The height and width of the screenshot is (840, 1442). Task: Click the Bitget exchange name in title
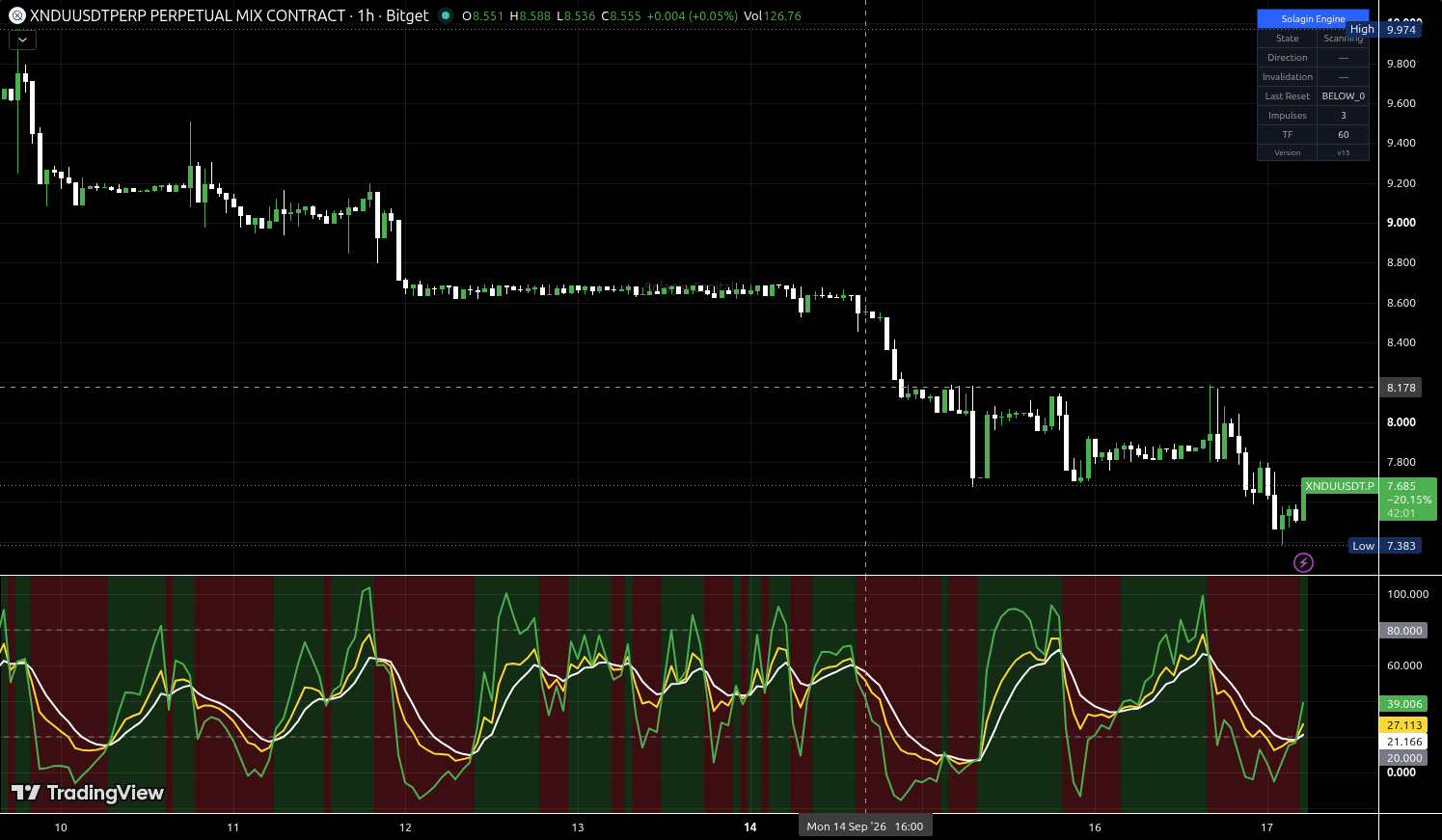(407, 15)
